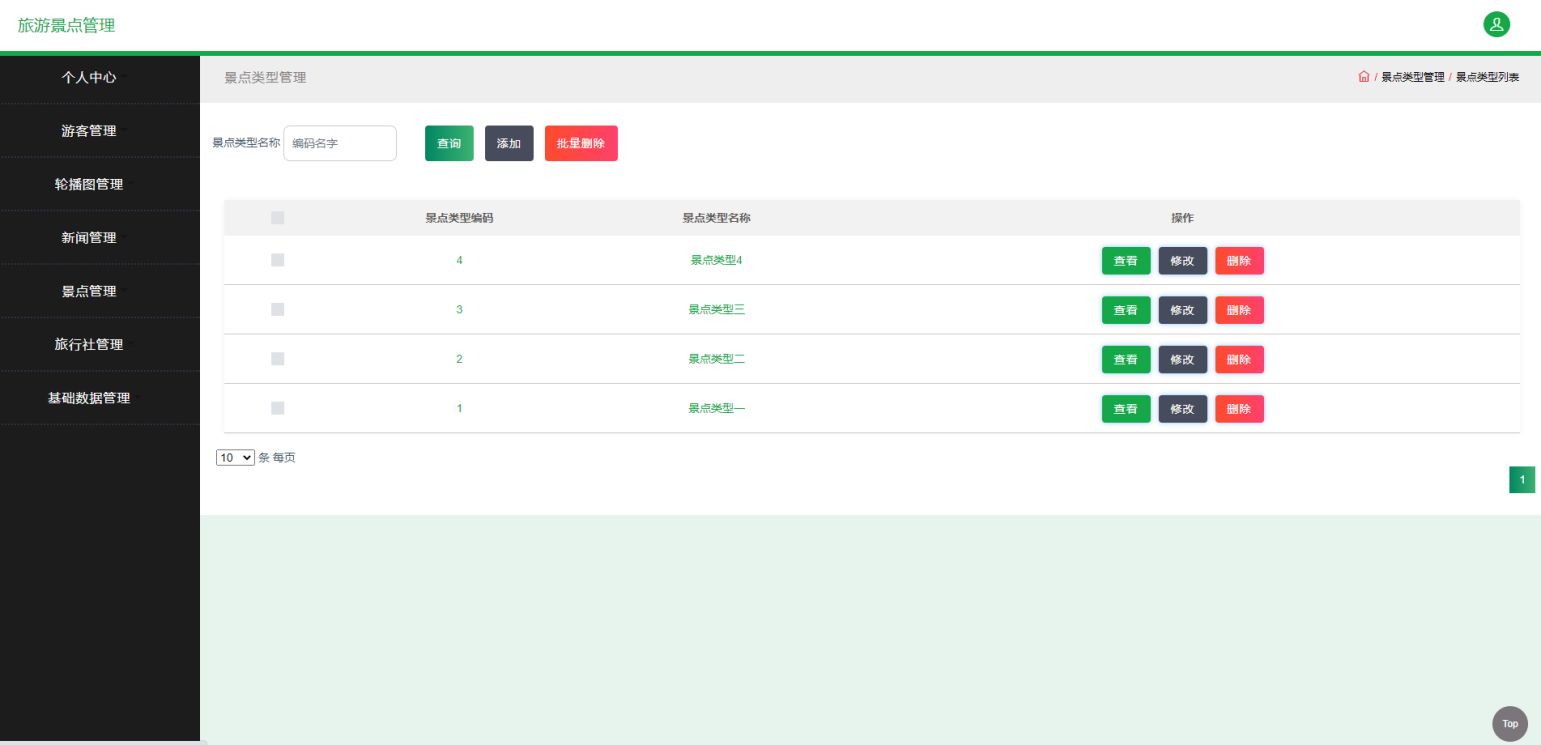Click name cell 景点类型二
This screenshot has width=1541, height=745.
coord(716,359)
